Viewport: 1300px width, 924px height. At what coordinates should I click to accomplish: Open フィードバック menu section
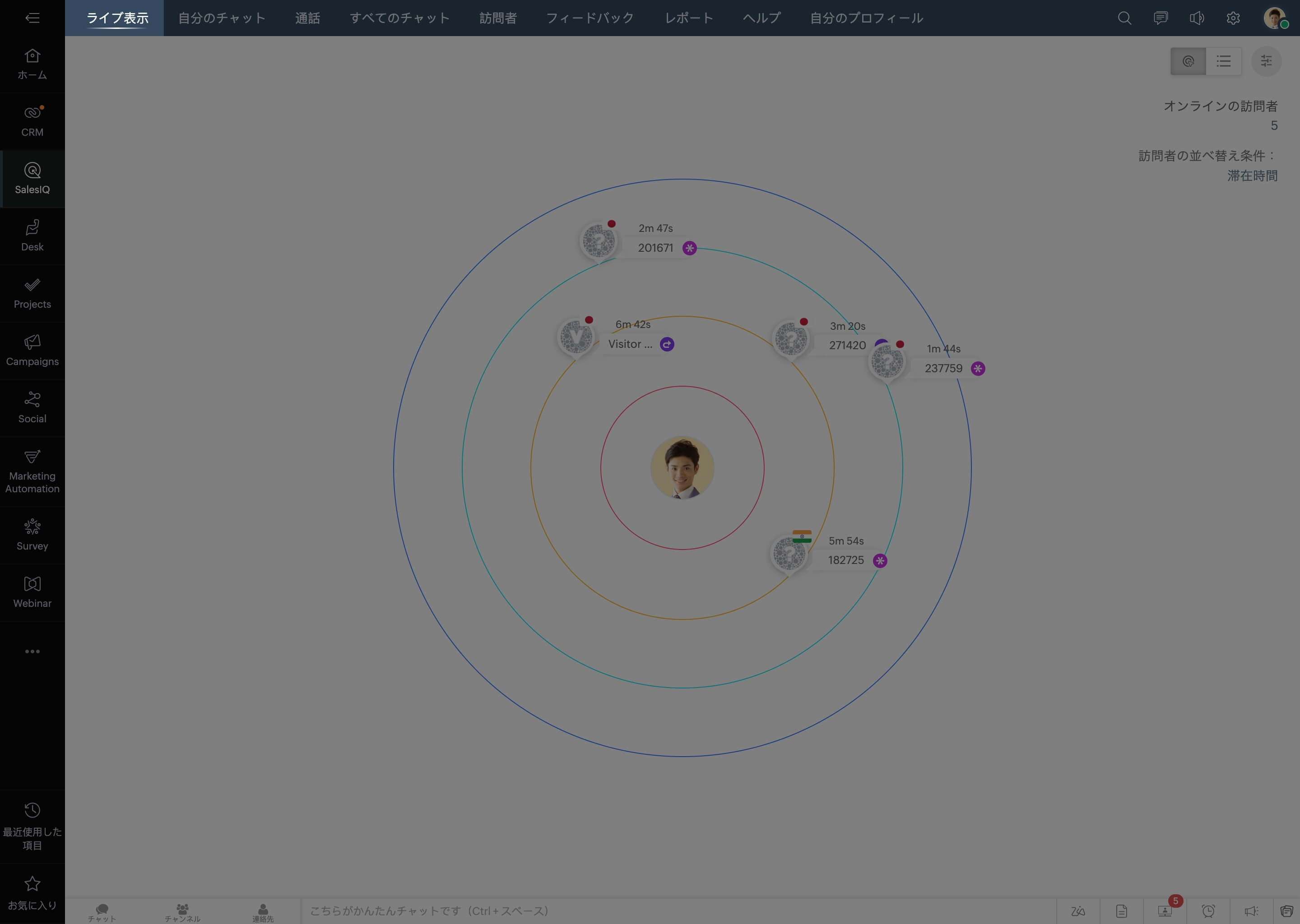591,18
